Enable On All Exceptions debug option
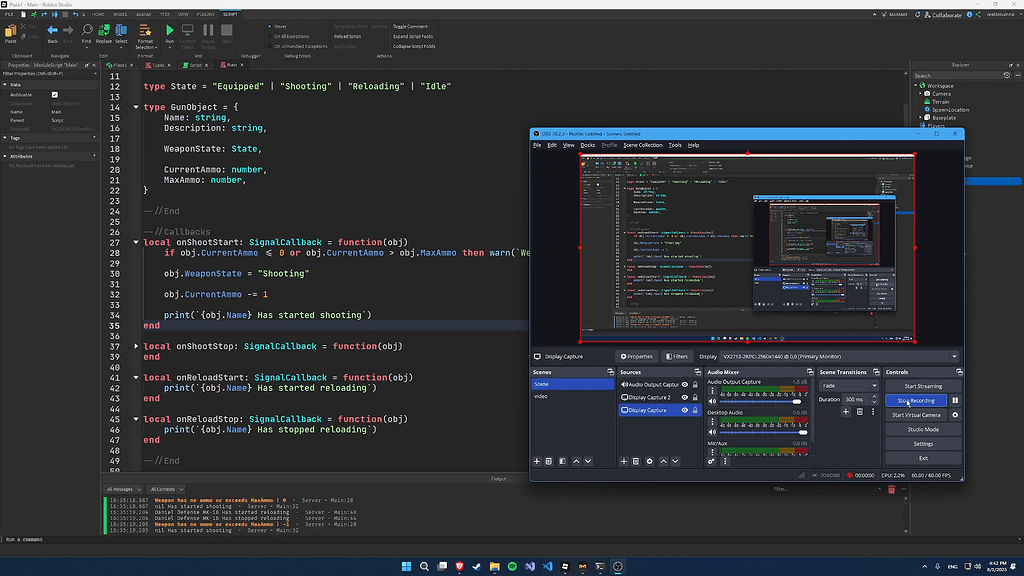This screenshot has height=576, width=1024. click(270, 37)
